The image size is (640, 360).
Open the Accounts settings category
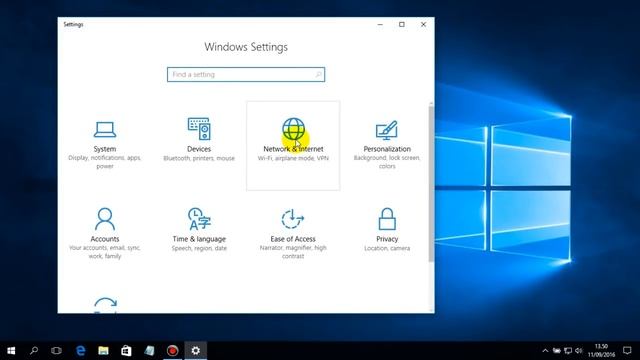[105, 235]
